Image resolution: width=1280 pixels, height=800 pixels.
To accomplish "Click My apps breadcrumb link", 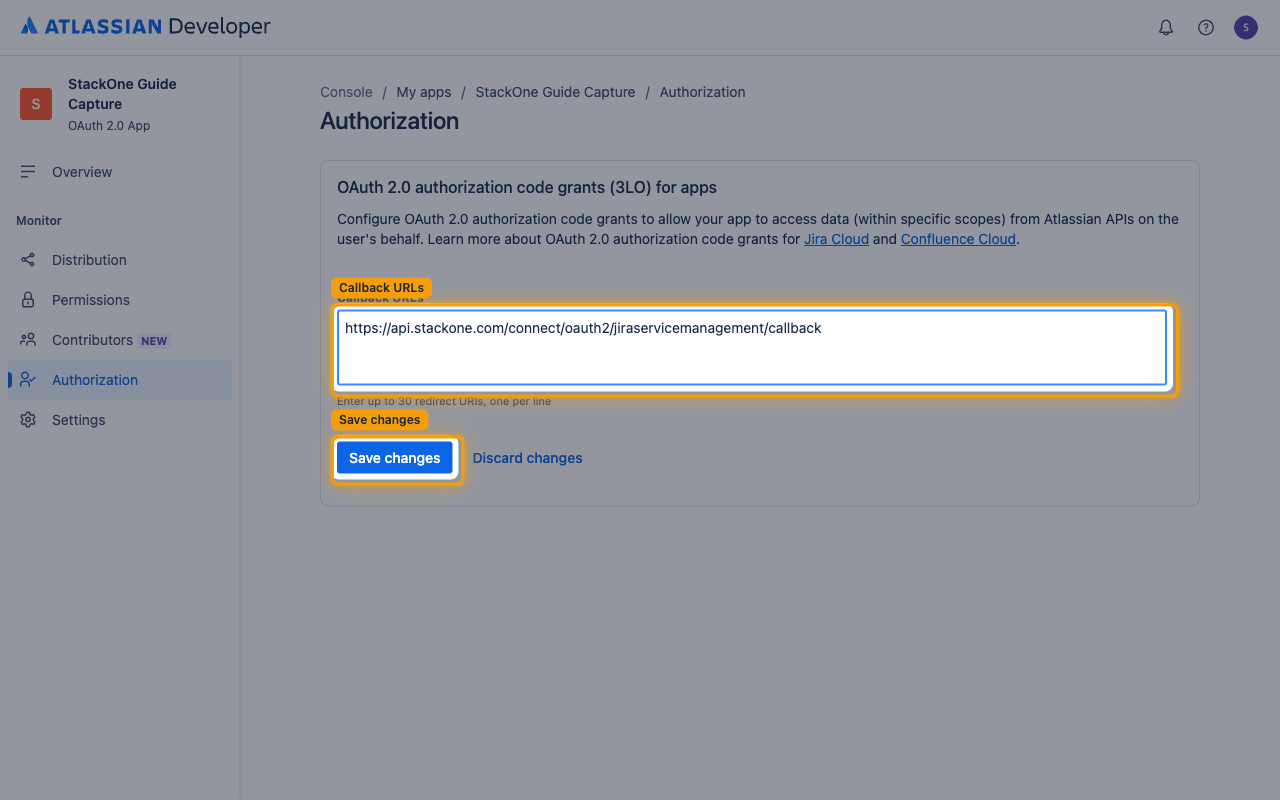I will coord(424,92).
